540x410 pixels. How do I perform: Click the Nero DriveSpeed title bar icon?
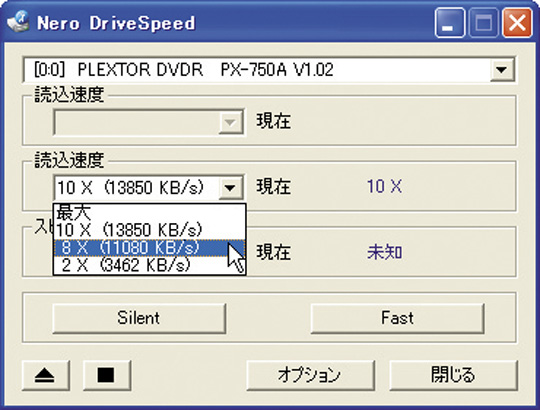(18, 22)
